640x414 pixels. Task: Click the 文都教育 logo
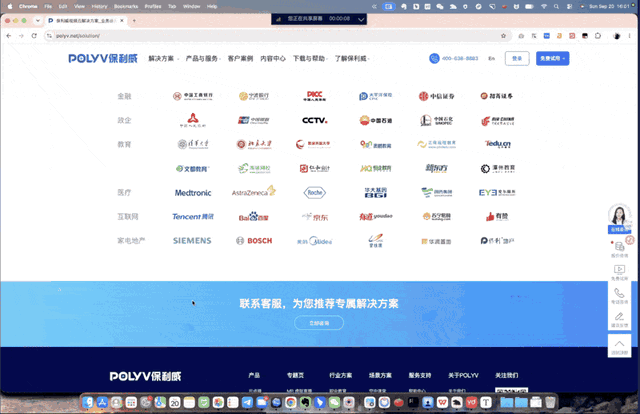click(192, 168)
